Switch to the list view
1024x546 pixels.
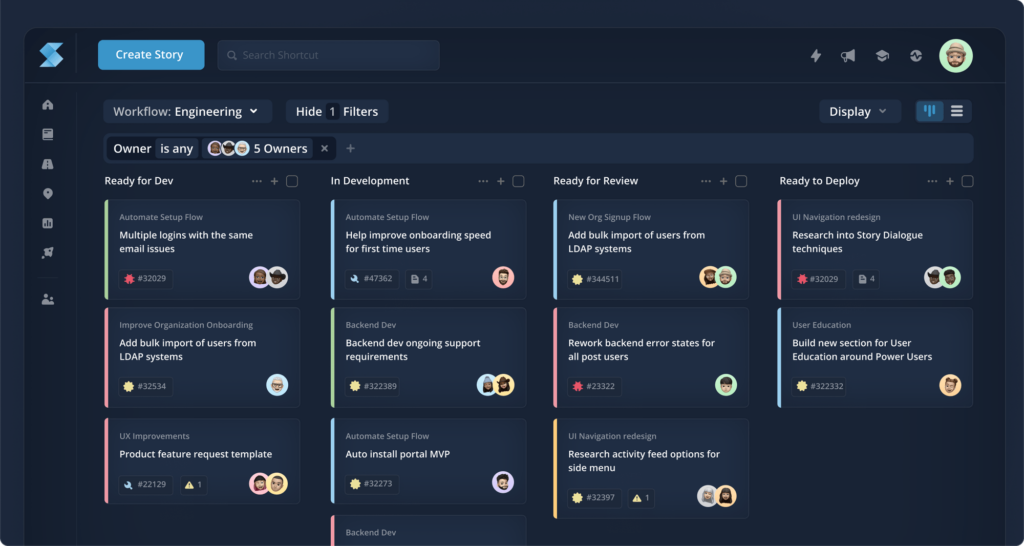pyautogui.click(x=957, y=111)
